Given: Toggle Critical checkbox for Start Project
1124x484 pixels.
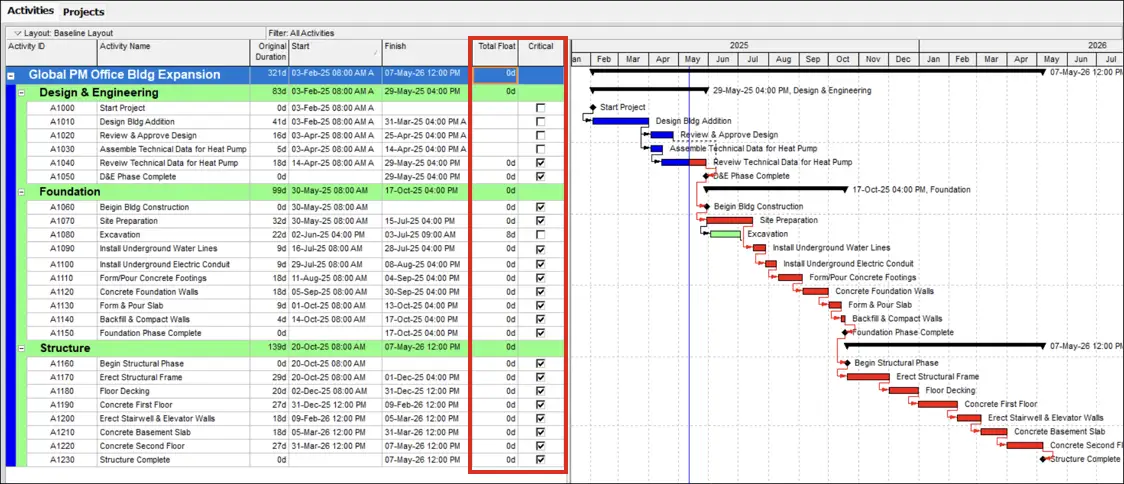Looking at the screenshot, I should [540, 108].
